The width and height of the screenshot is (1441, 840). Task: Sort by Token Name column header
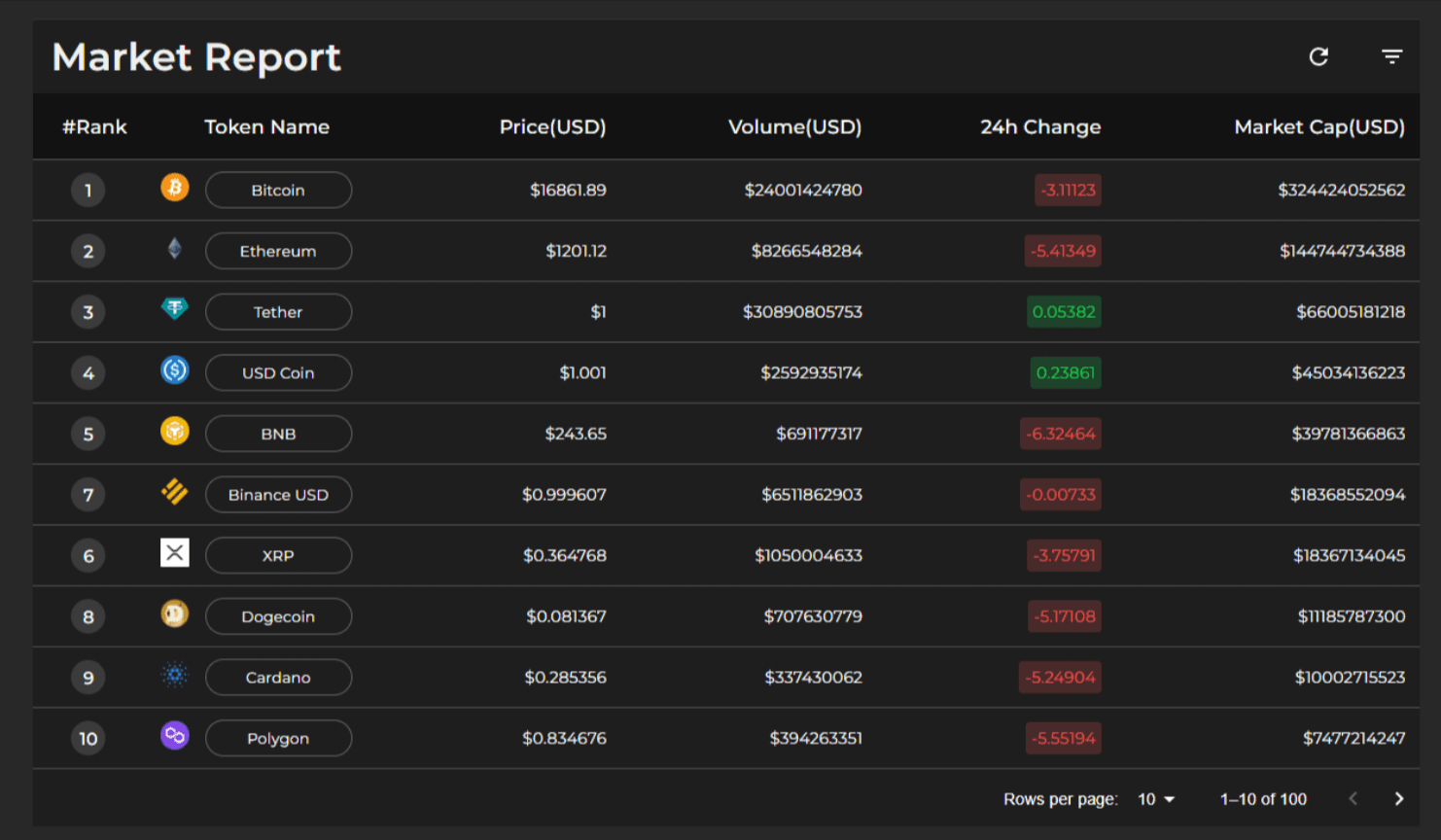(266, 127)
